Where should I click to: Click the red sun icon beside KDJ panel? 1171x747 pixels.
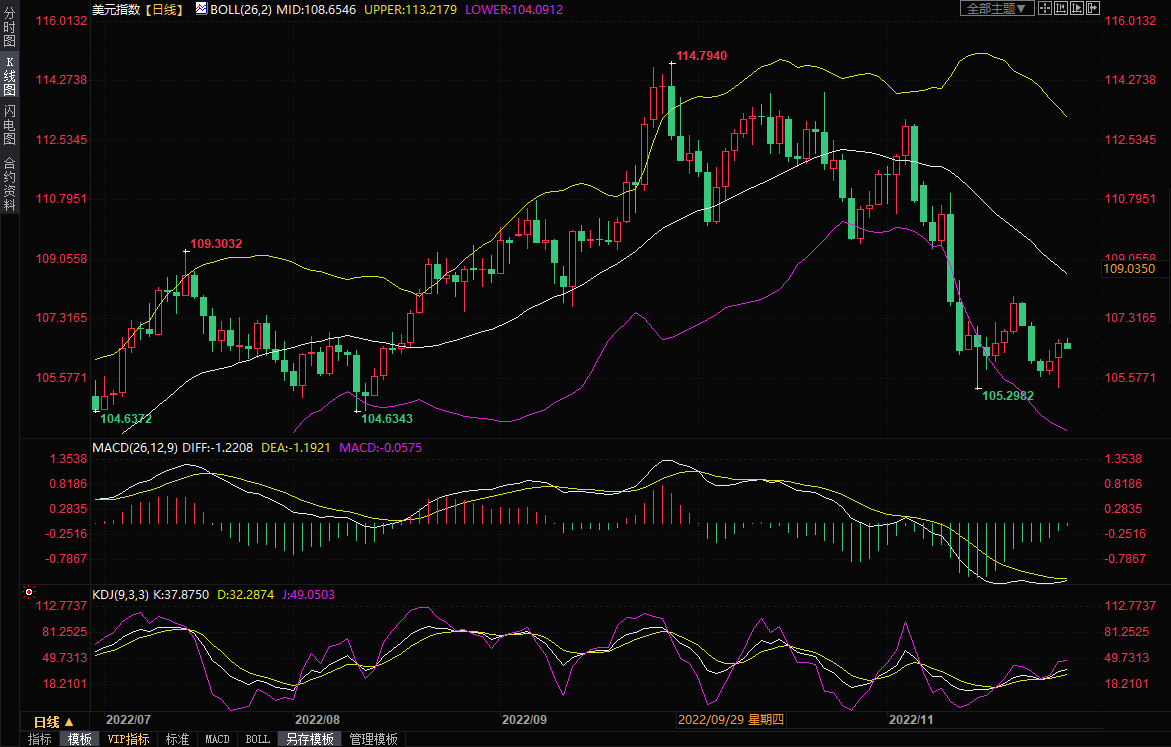coord(29,592)
